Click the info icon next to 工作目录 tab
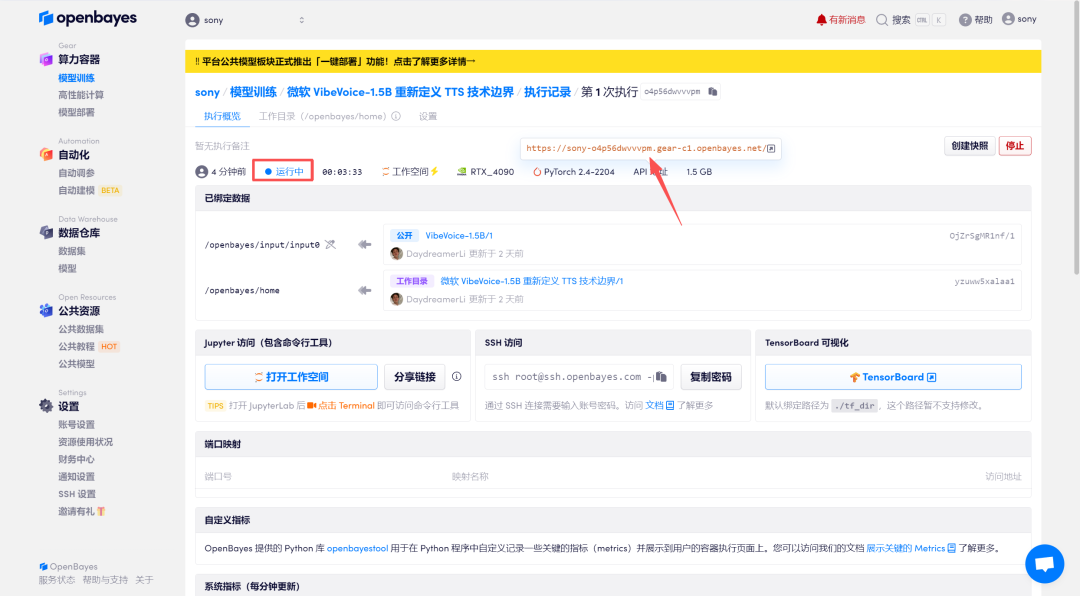Viewport: 1080px width, 596px height. coord(396,116)
